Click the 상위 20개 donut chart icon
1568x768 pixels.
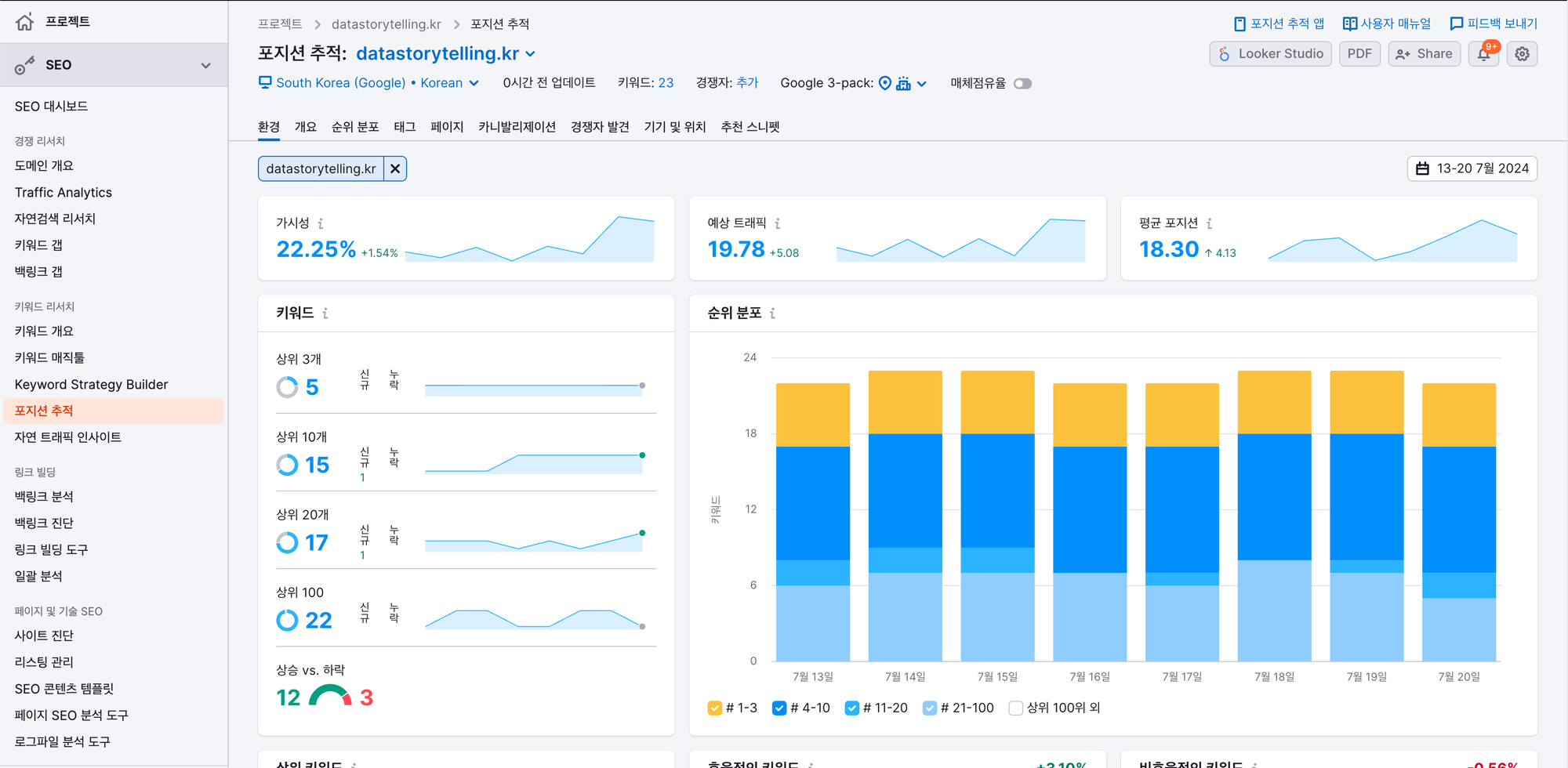pyautogui.click(x=288, y=542)
